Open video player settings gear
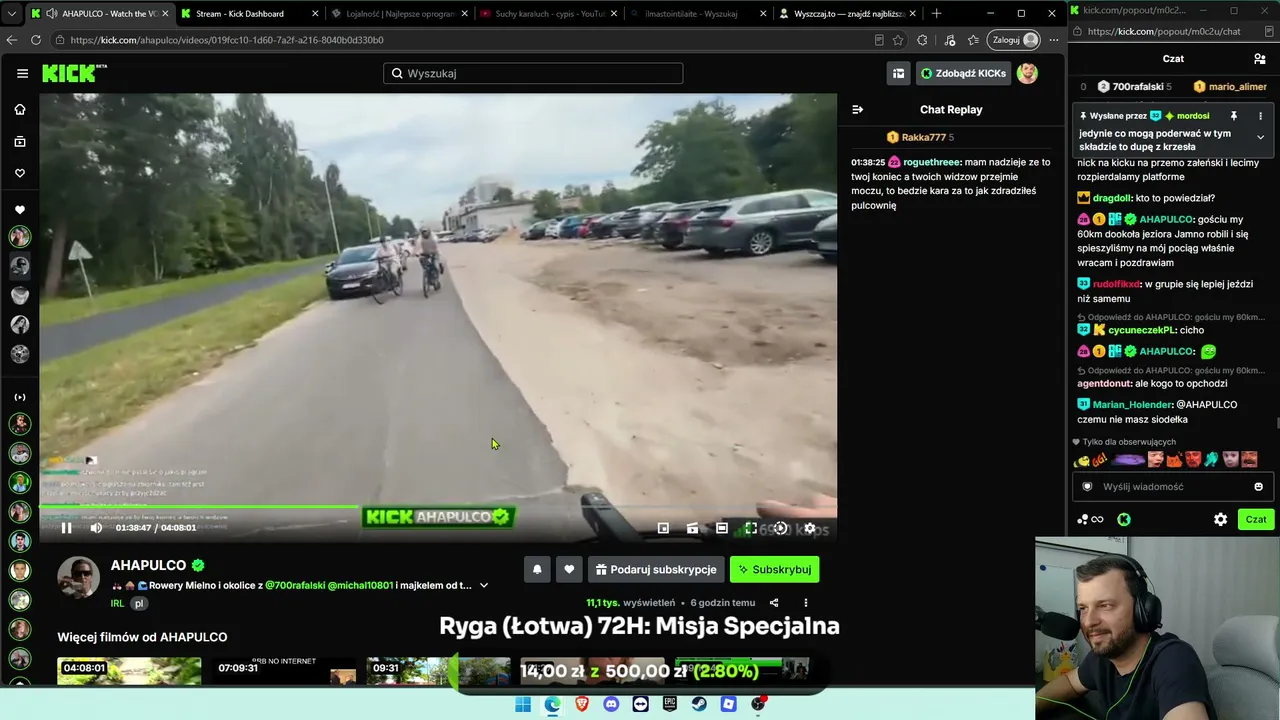Viewport: 1280px width, 720px height. pos(810,528)
